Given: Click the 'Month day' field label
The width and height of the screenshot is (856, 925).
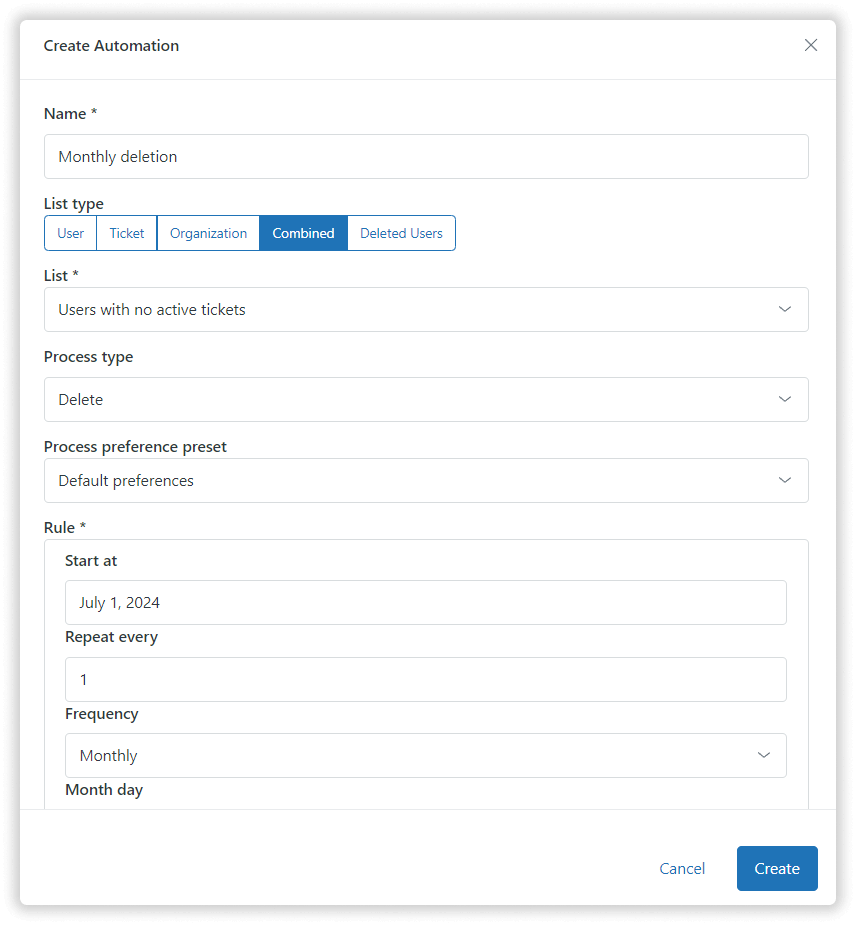Looking at the screenshot, I should (104, 790).
